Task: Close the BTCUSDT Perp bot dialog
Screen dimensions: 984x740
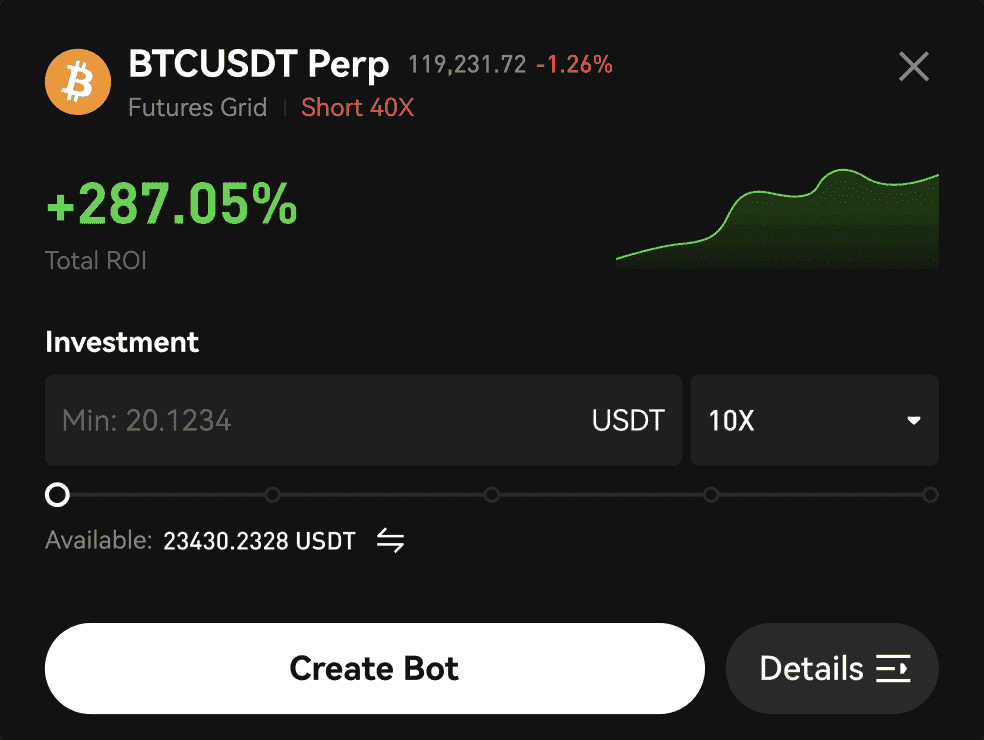Action: [914, 67]
